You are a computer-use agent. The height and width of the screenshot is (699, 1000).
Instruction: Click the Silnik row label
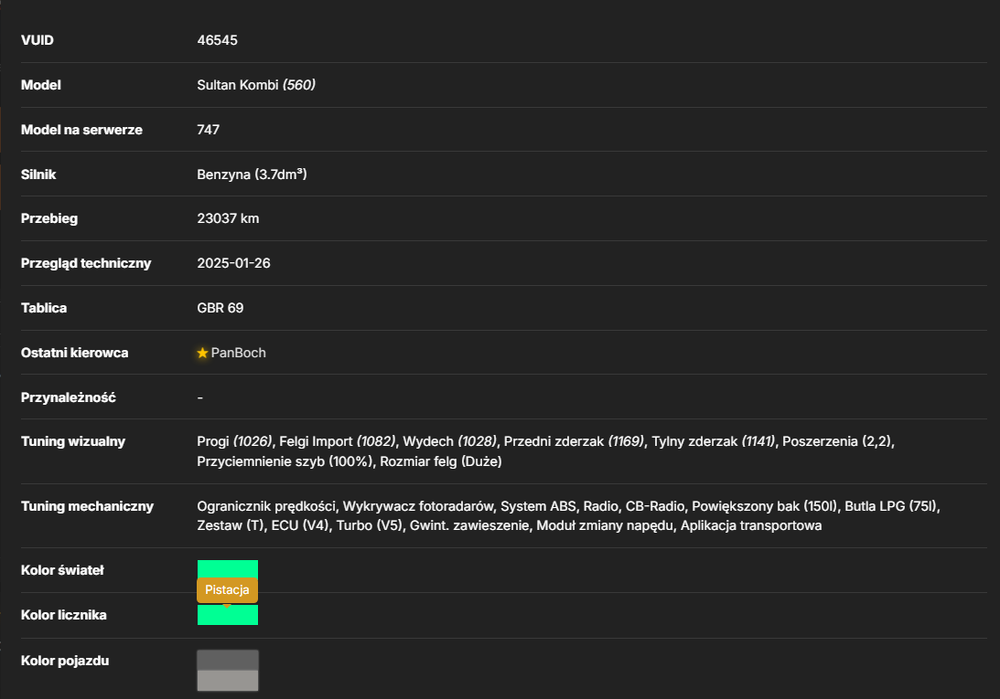(x=38, y=174)
